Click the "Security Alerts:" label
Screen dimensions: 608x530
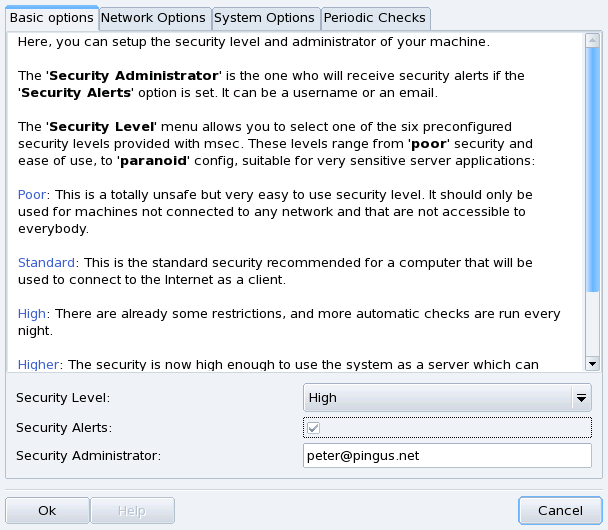63,428
